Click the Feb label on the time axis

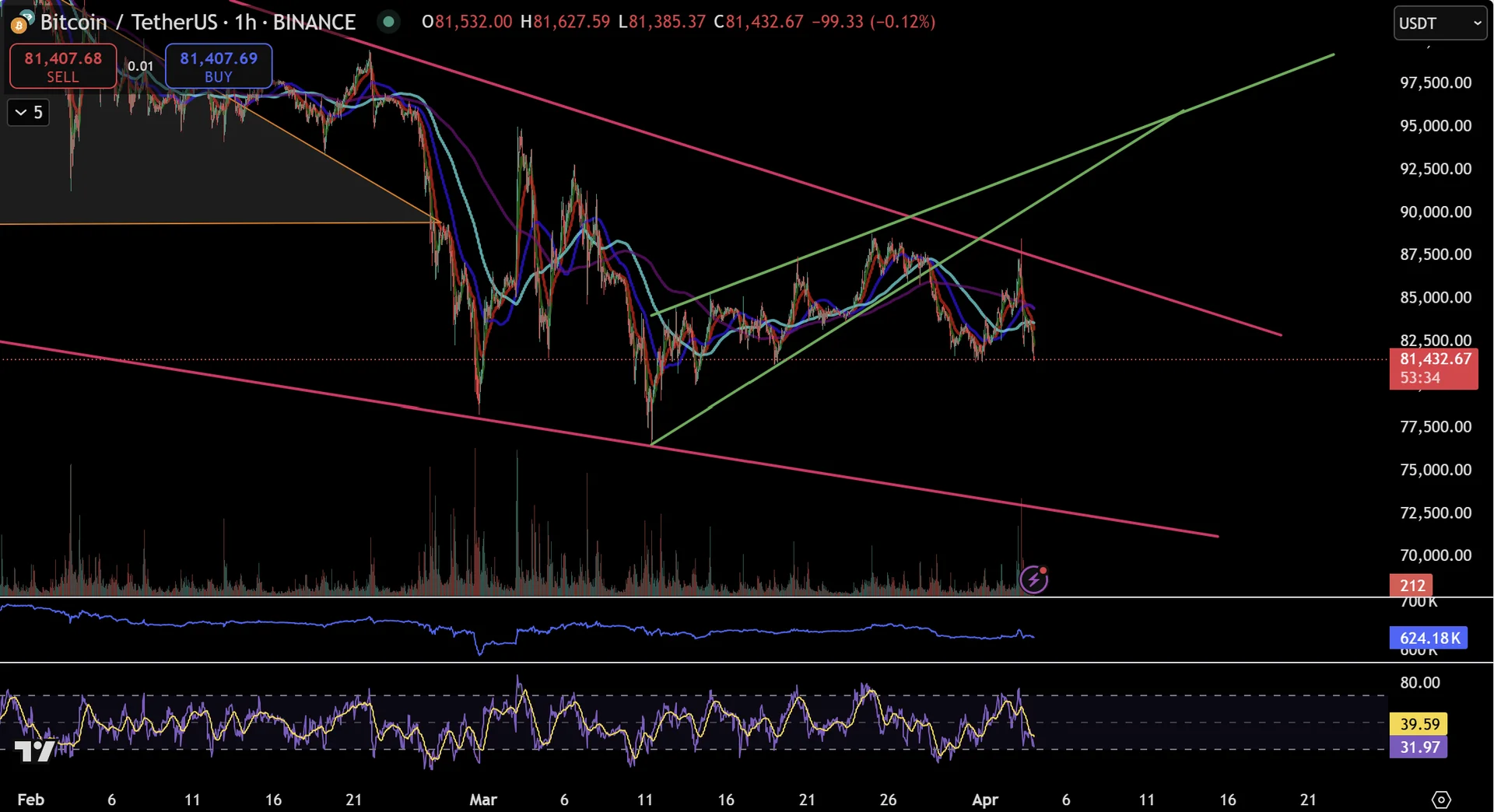[x=30, y=800]
